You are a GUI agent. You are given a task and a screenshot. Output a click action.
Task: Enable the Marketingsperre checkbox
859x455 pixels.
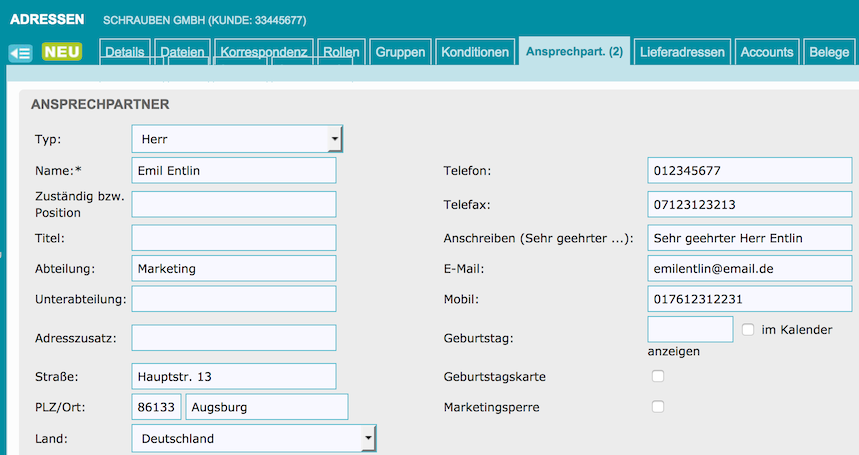tap(658, 407)
